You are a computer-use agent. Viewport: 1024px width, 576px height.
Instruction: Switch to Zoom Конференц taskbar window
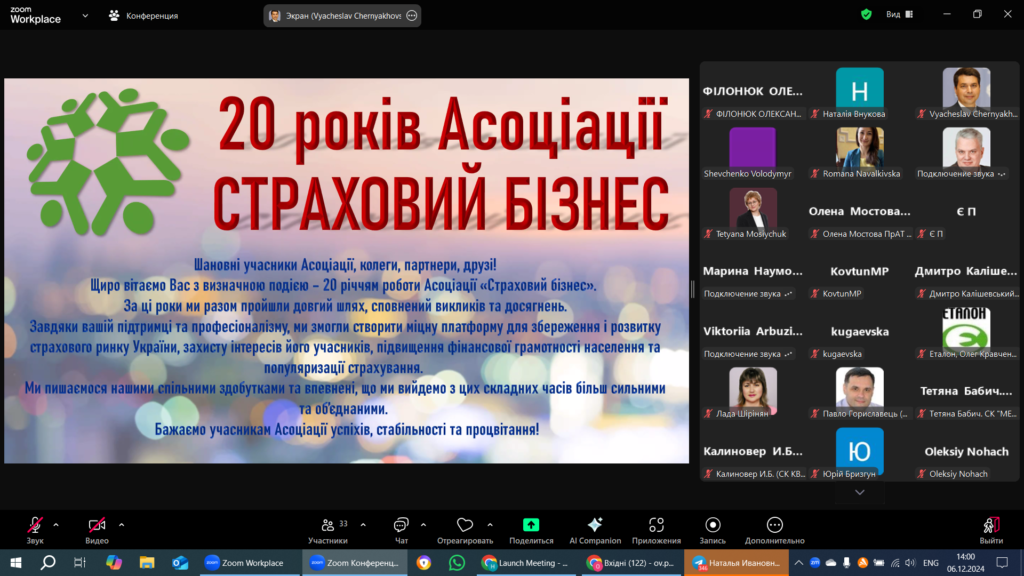click(x=355, y=562)
